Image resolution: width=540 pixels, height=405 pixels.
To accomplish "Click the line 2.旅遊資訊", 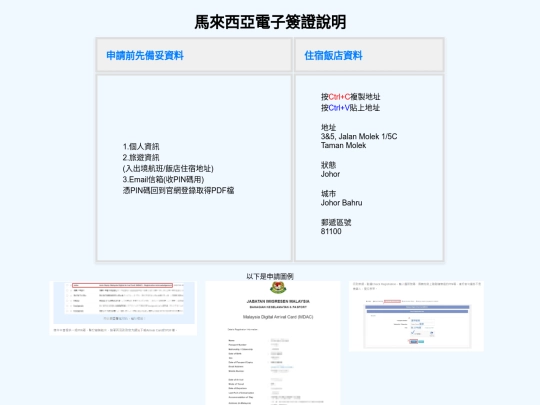I will 141,157.
